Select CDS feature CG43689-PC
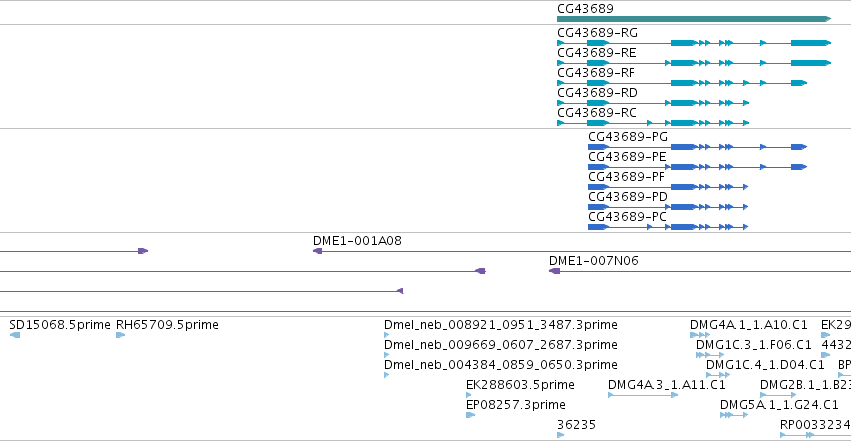Viewport: 851px width, 441px height. pyautogui.click(x=668, y=227)
